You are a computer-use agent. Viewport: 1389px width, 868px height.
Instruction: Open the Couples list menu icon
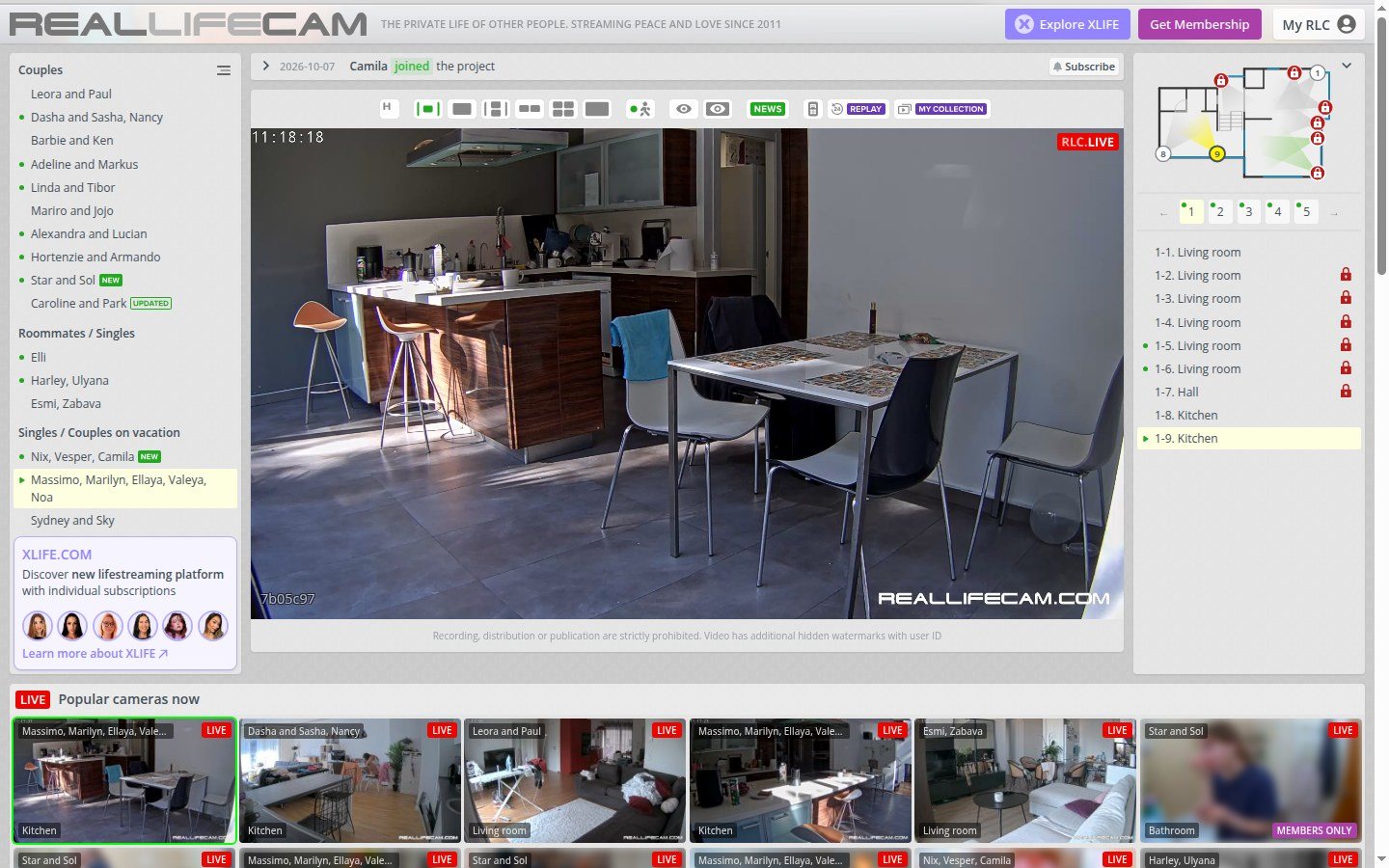(224, 70)
